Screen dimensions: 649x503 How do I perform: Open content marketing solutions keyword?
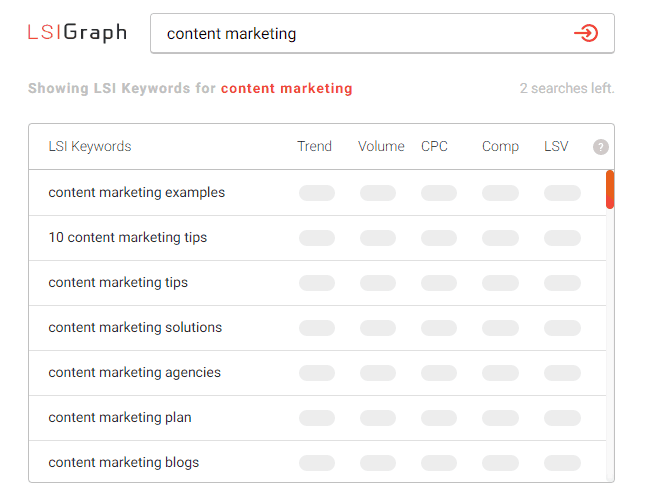pos(135,327)
